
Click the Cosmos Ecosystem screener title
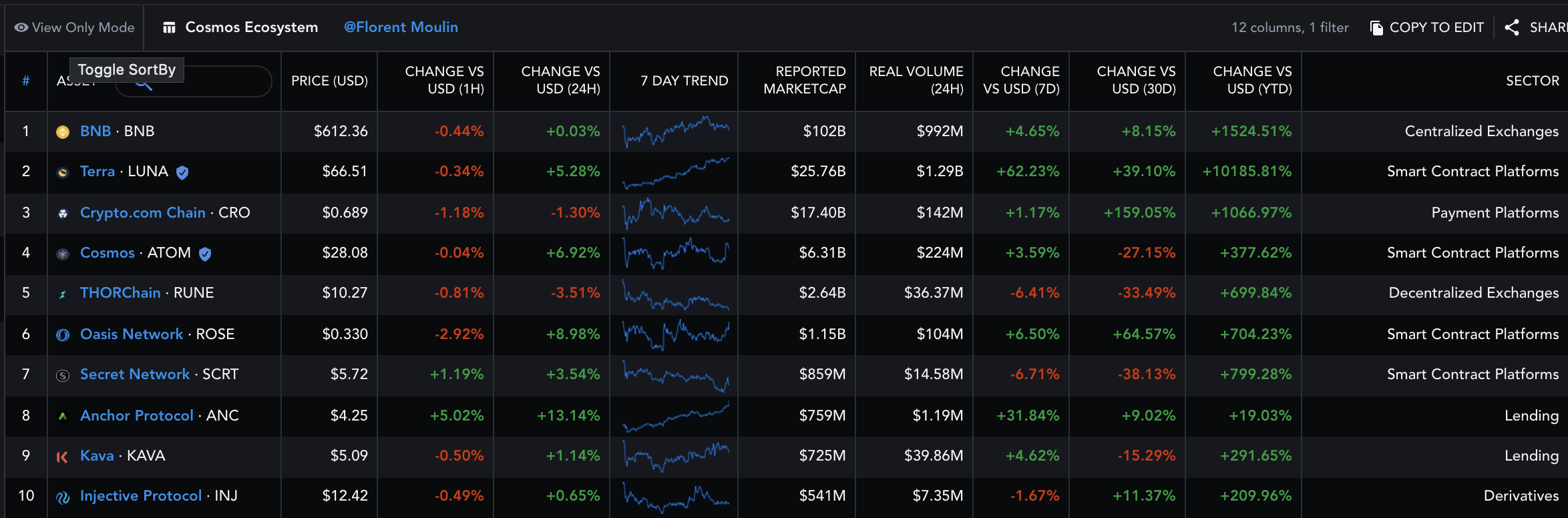251,27
